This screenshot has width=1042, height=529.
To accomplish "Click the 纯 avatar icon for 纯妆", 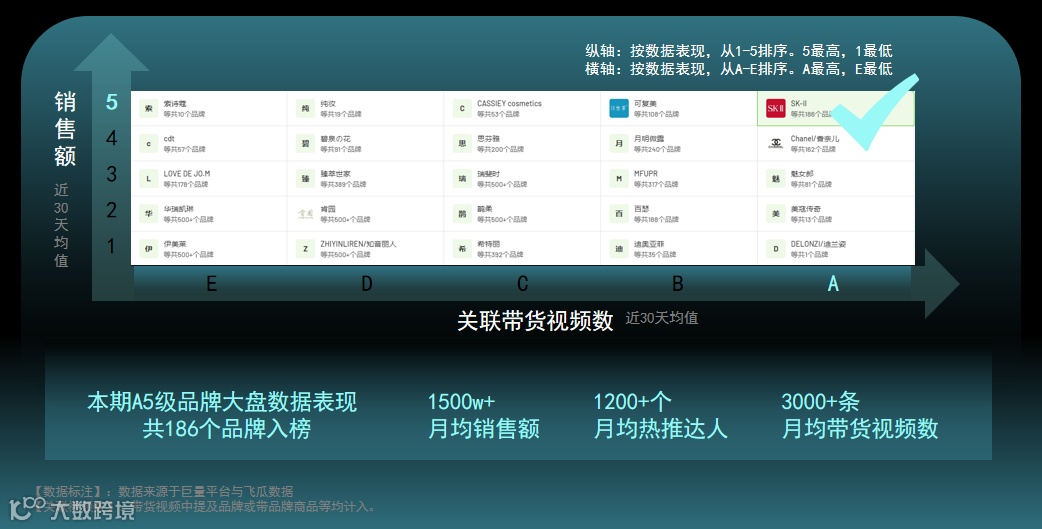I will point(306,108).
